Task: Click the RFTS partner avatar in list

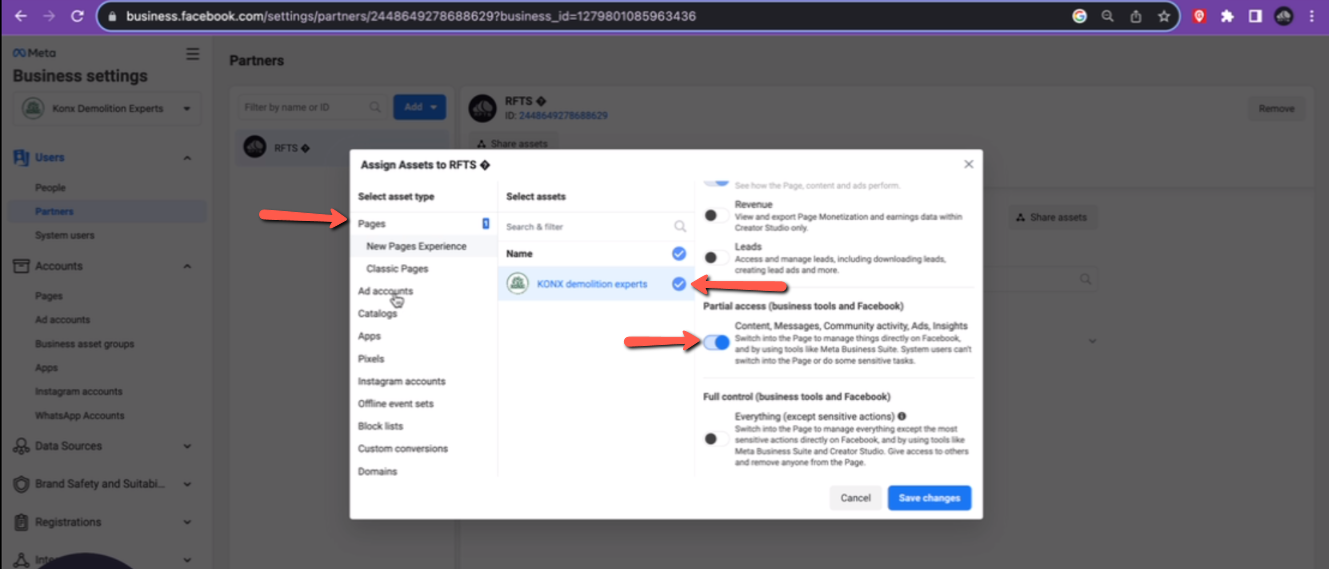Action: pyautogui.click(x=255, y=147)
